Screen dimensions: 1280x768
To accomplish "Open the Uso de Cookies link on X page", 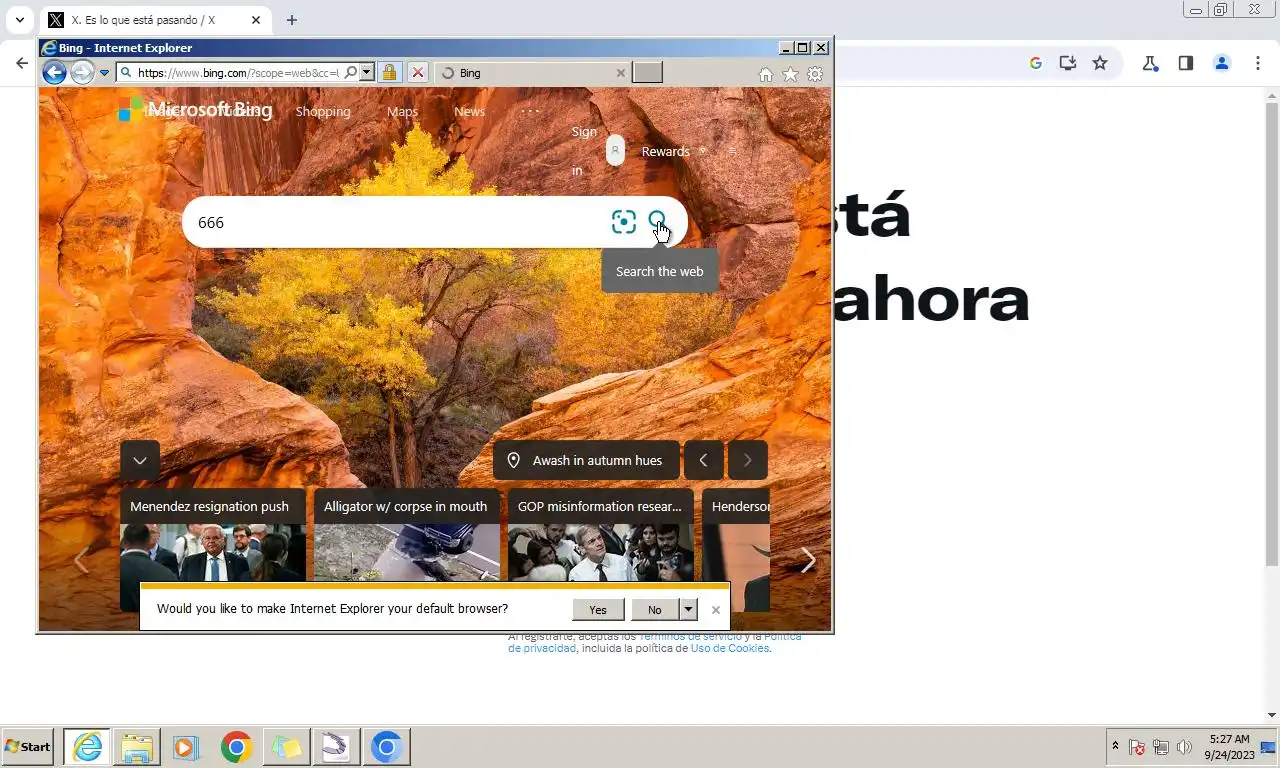I will 730,648.
